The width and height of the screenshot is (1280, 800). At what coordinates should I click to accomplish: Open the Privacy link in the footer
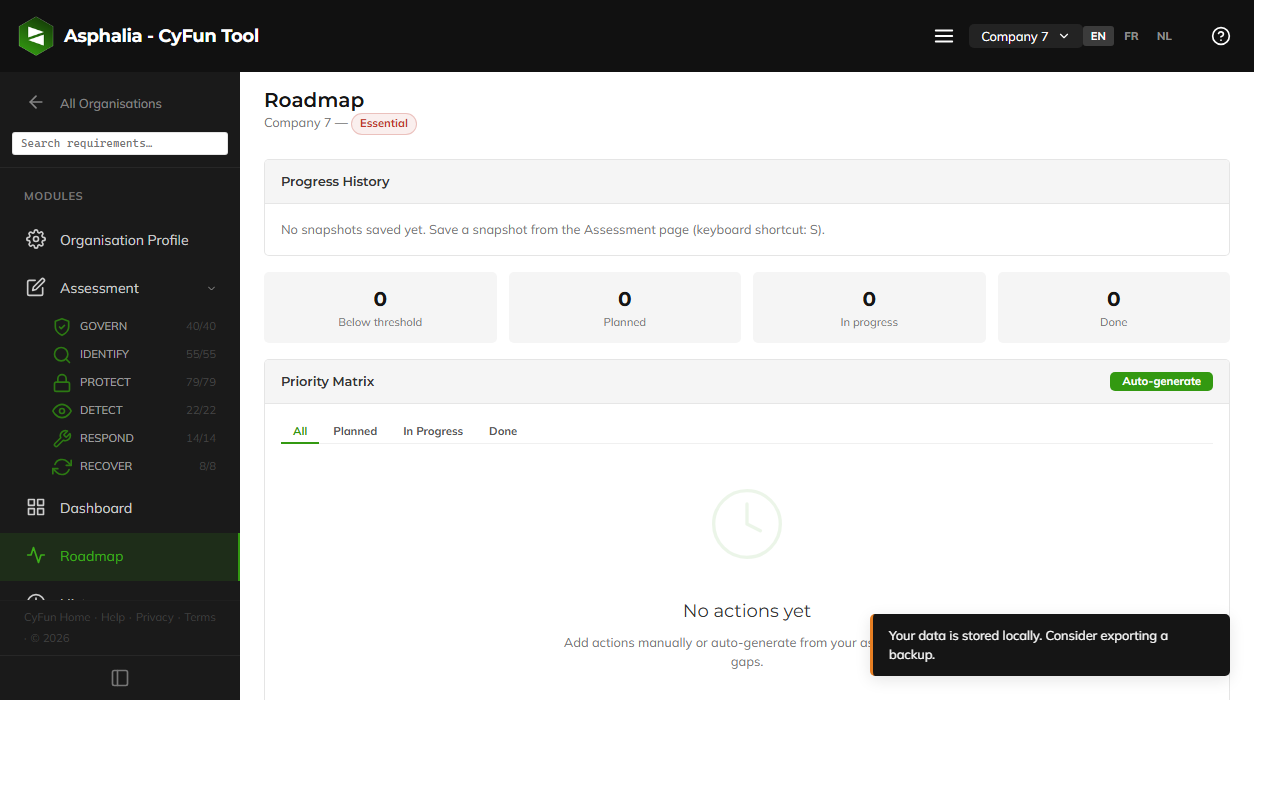tap(155, 617)
